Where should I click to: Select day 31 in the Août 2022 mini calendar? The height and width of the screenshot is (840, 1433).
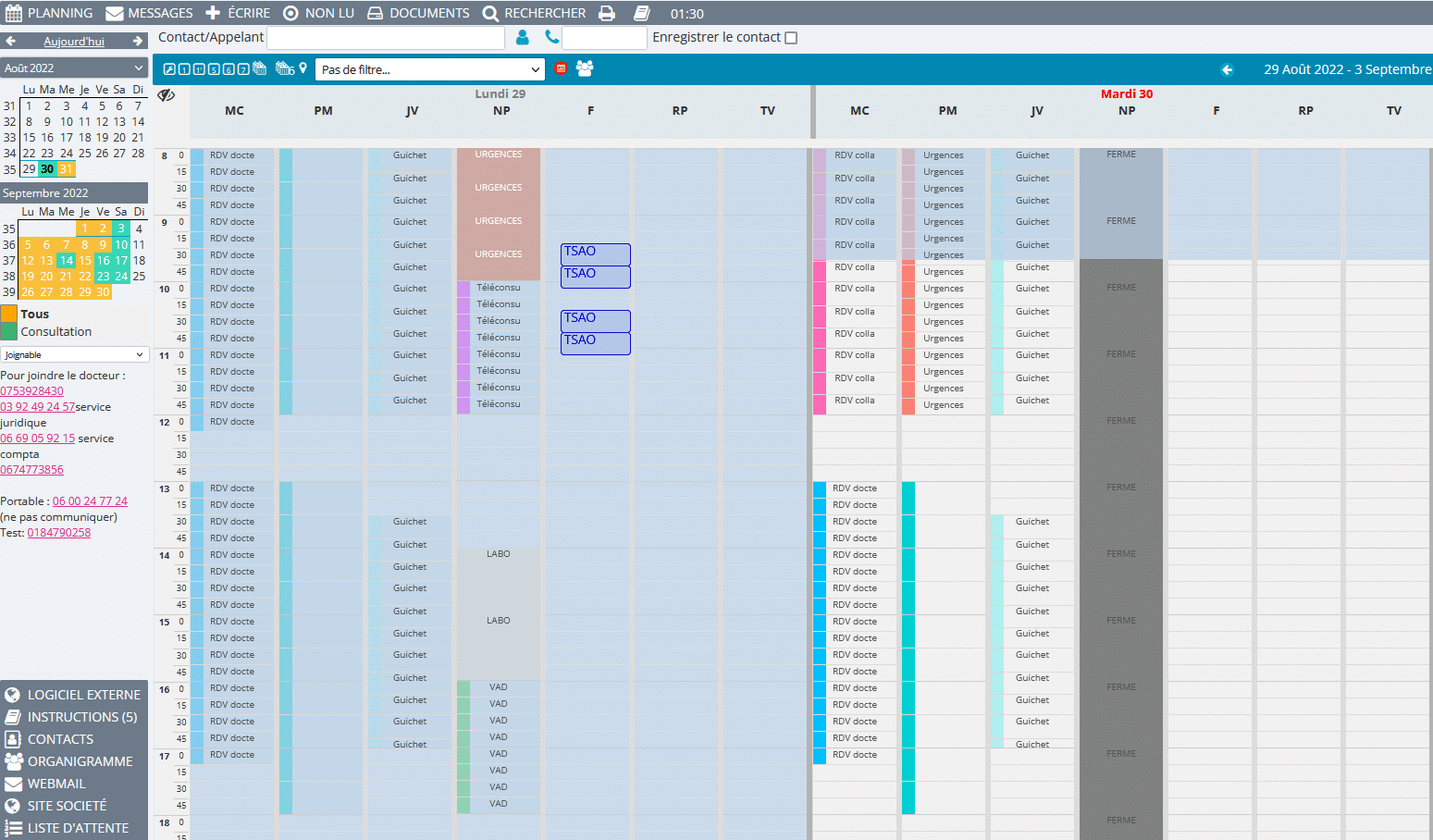tap(66, 169)
